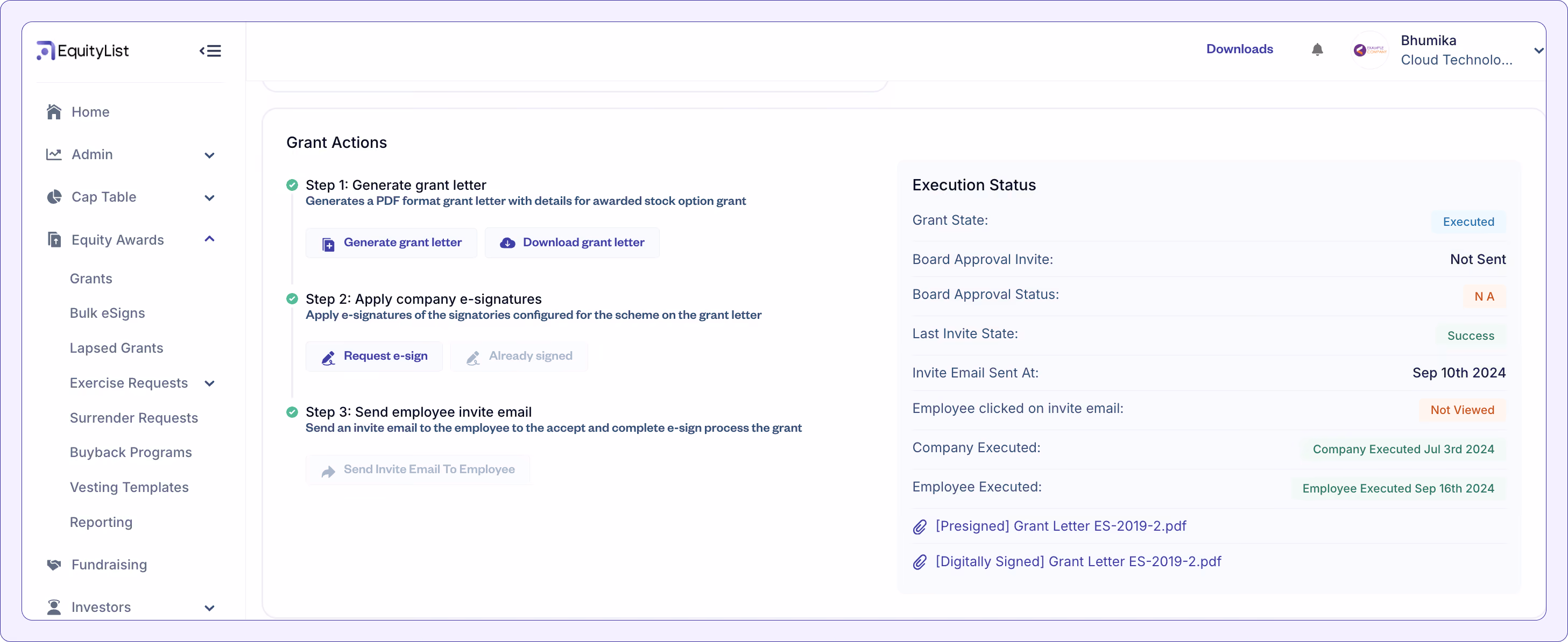Viewport: 1568px width, 642px height.
Task: Go to Vesting Templates
Action: [x=130, y=487]
